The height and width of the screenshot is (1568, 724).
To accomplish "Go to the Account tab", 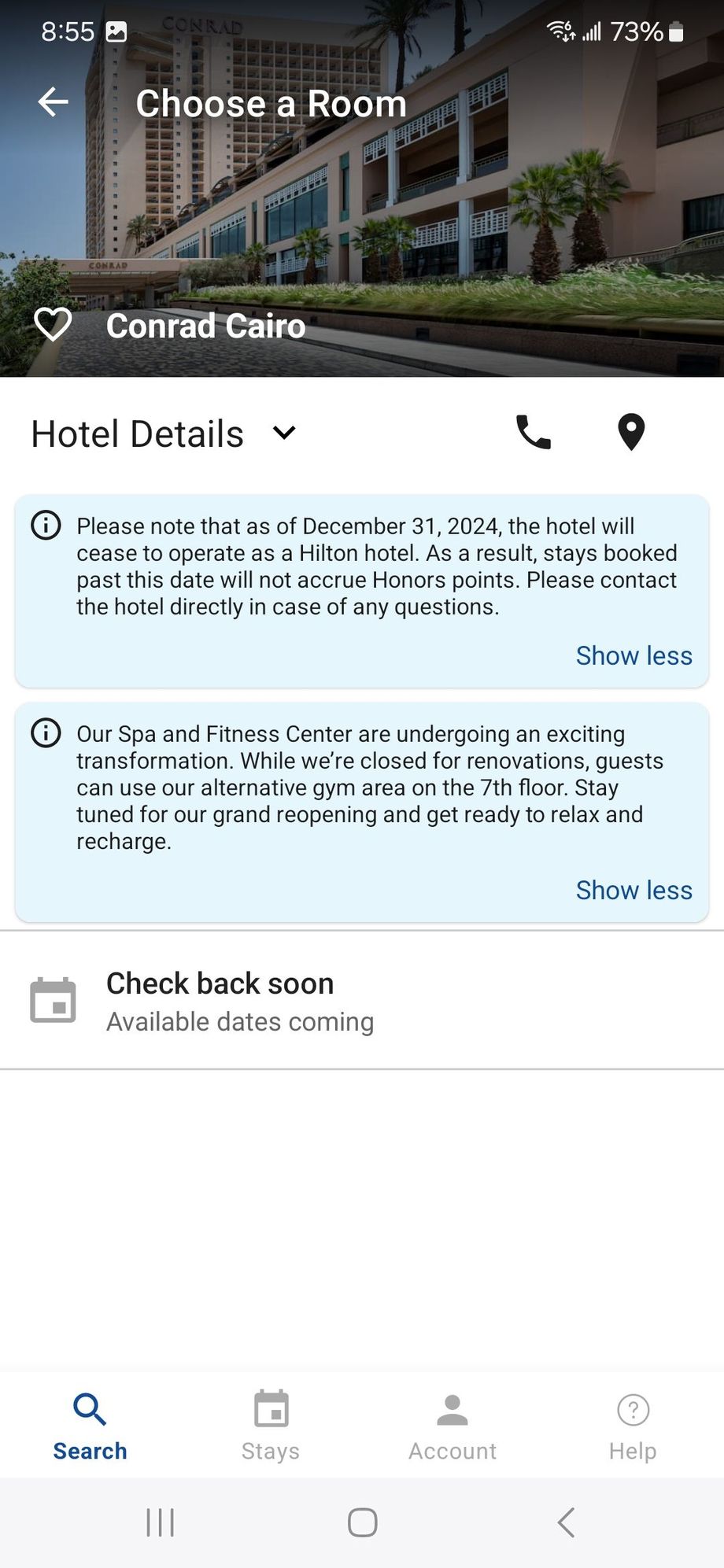I will tap(452, 1426).
